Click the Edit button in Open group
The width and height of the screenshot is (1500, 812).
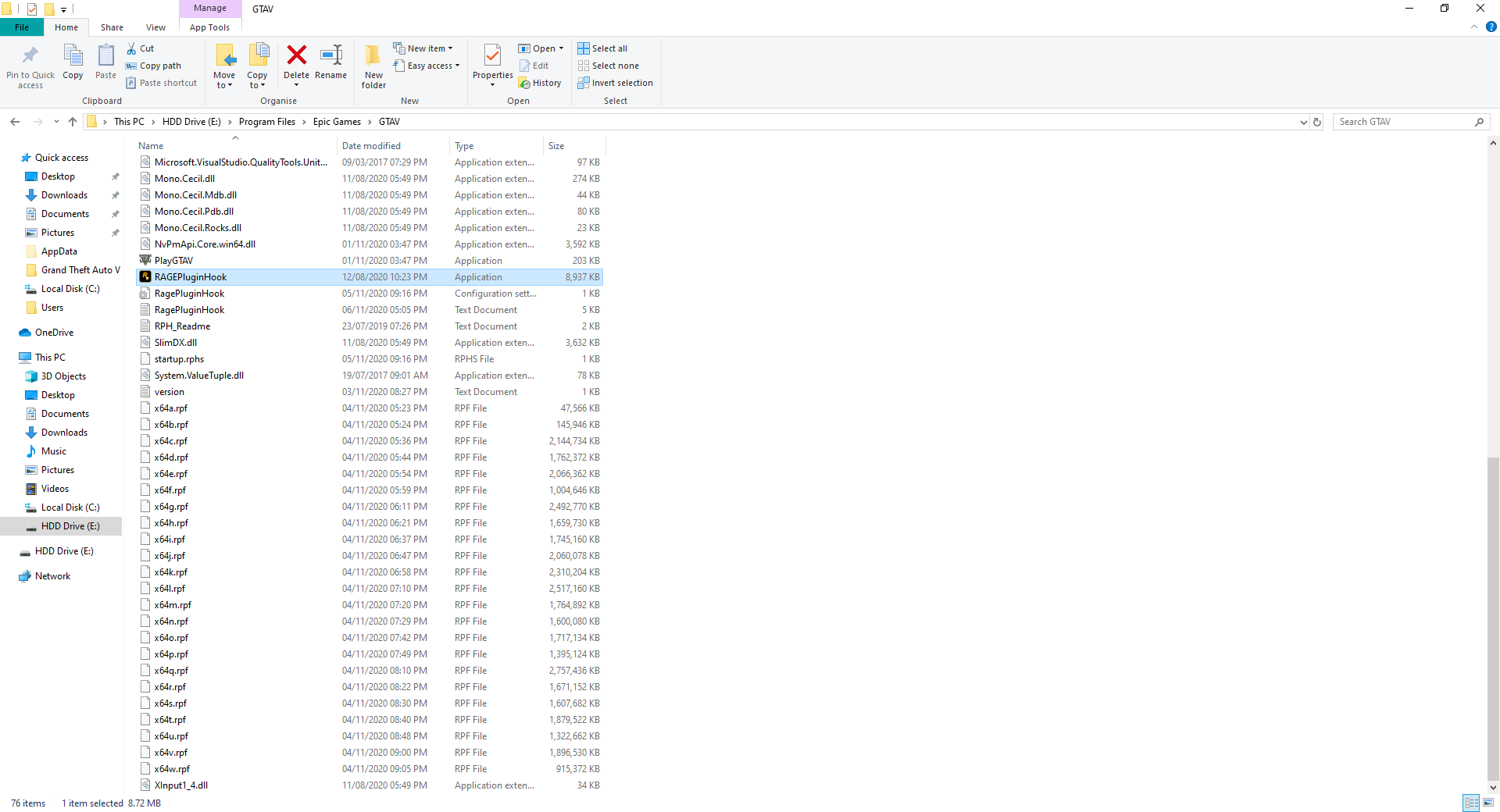click(x=534, y=66)
